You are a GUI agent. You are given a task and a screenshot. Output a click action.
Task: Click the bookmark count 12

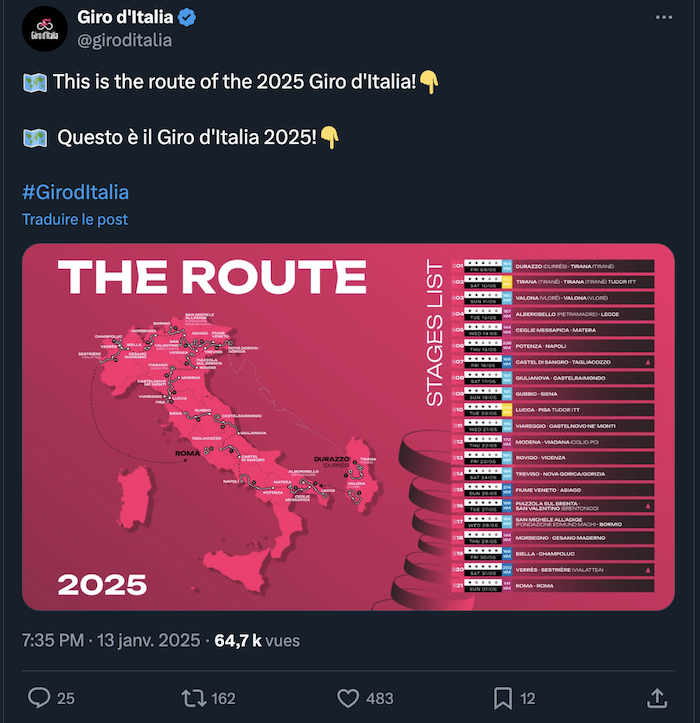[x=528, y=698]
